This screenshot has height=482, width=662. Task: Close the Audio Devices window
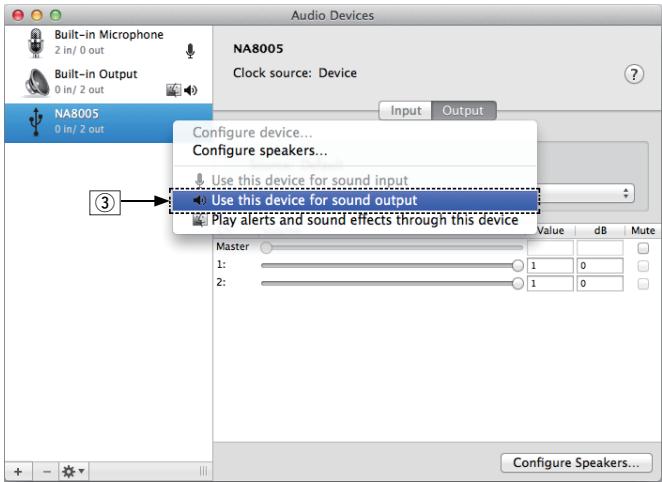(18, 16)
